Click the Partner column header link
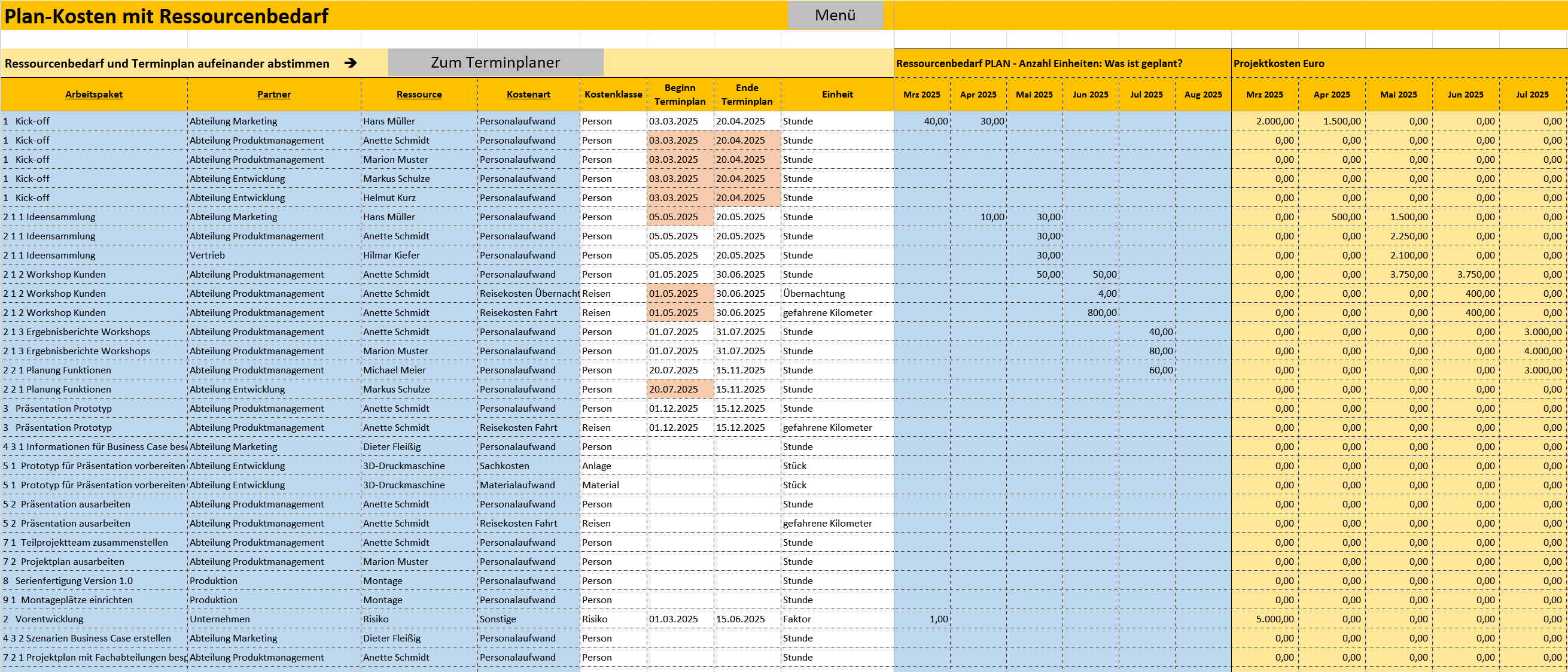1568x672 pixels. pos(274,95)
